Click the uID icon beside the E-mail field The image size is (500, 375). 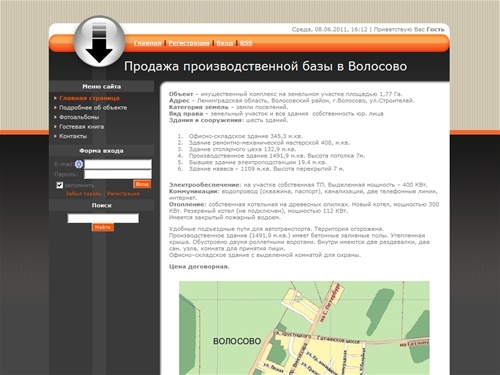tap(79, 164)
